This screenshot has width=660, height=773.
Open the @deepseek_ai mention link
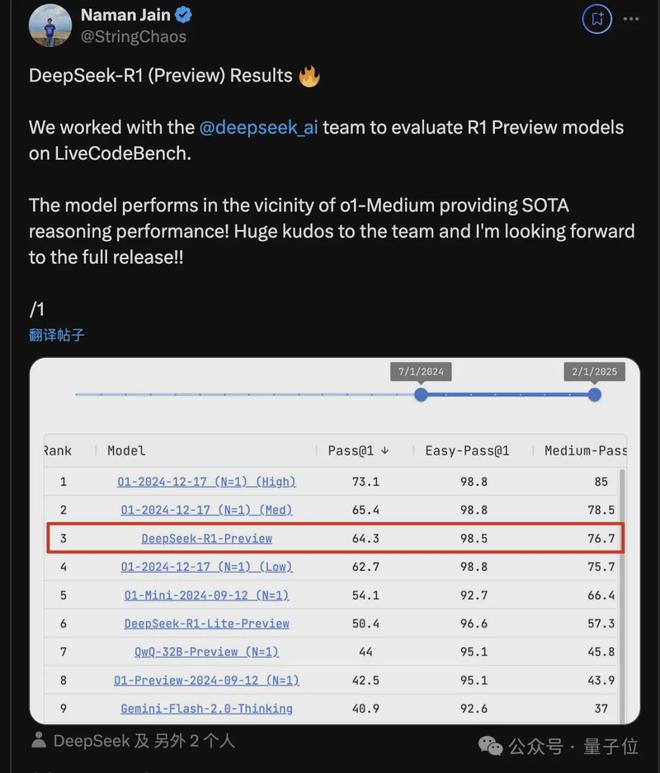[258, 128]
